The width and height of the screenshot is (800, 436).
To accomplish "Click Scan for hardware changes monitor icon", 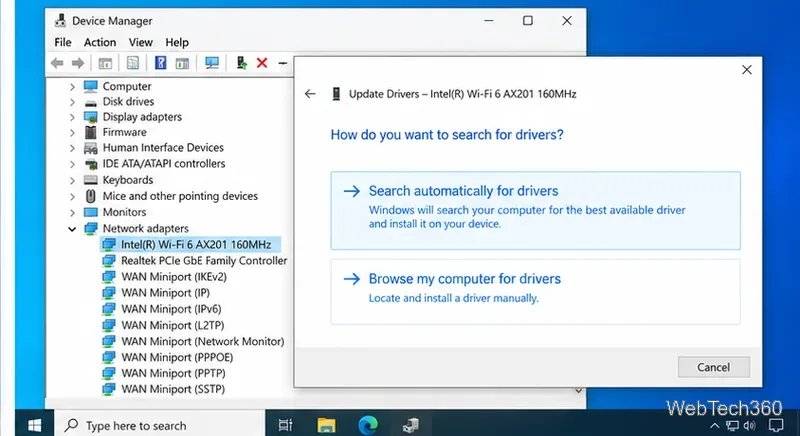I will 212,63.
